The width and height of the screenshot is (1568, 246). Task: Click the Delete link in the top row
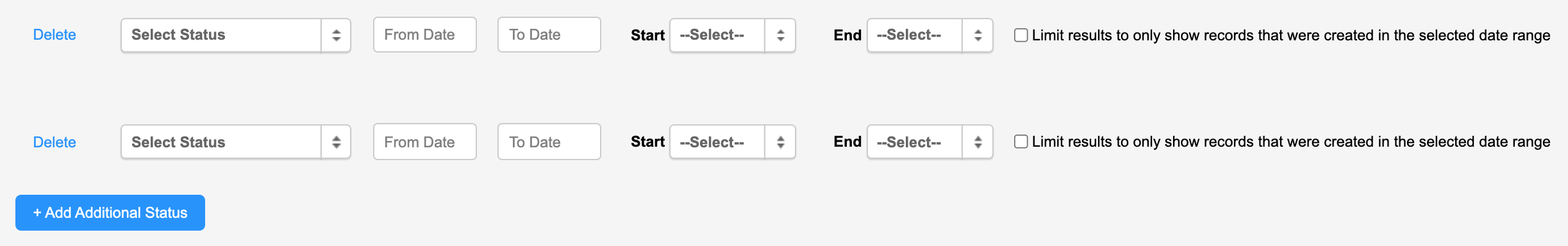54,35
